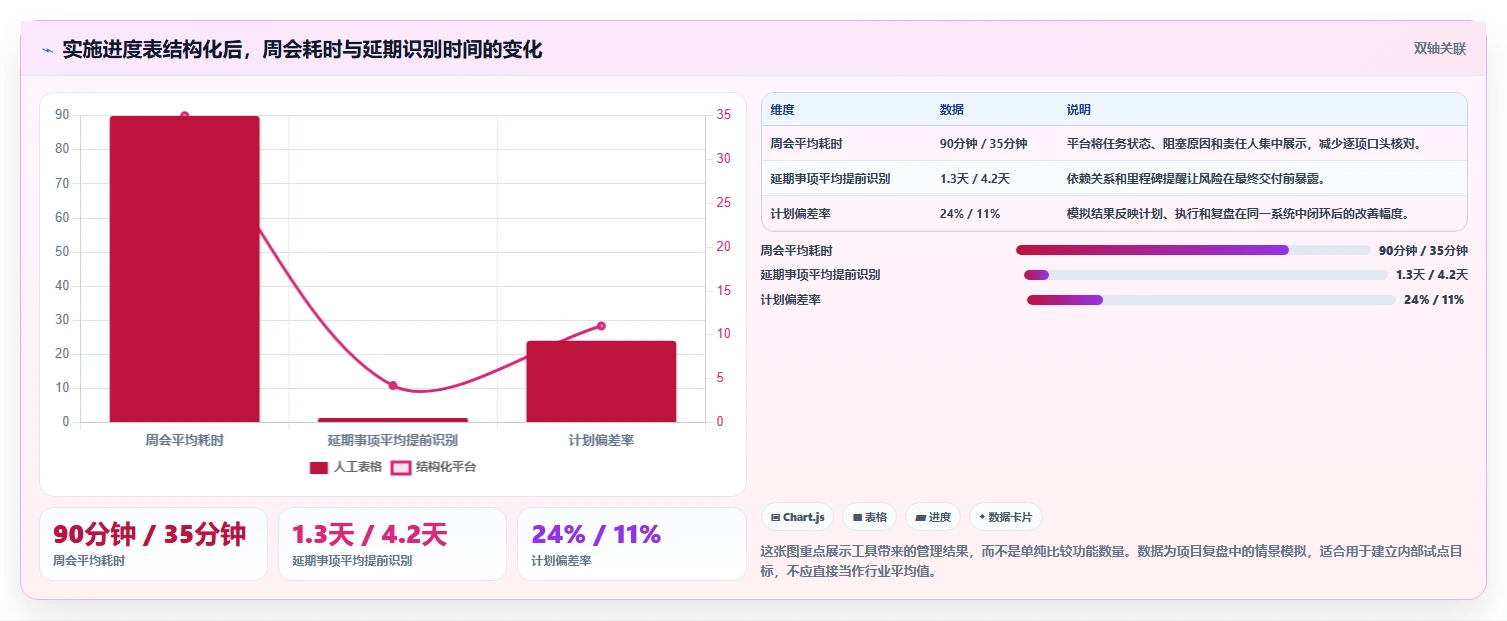
Task: Click the 计划偏差率 x-axis label
Action: [601, 440]
